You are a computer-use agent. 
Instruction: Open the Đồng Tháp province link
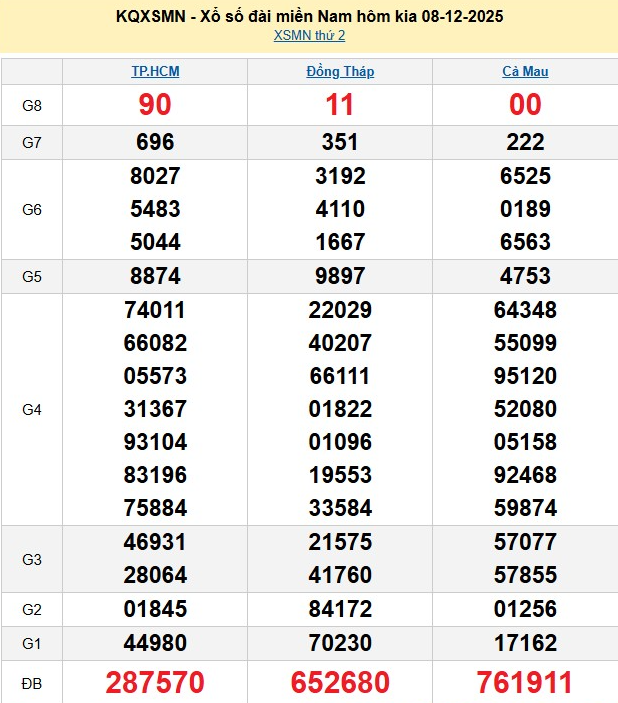tap(340, 71)
